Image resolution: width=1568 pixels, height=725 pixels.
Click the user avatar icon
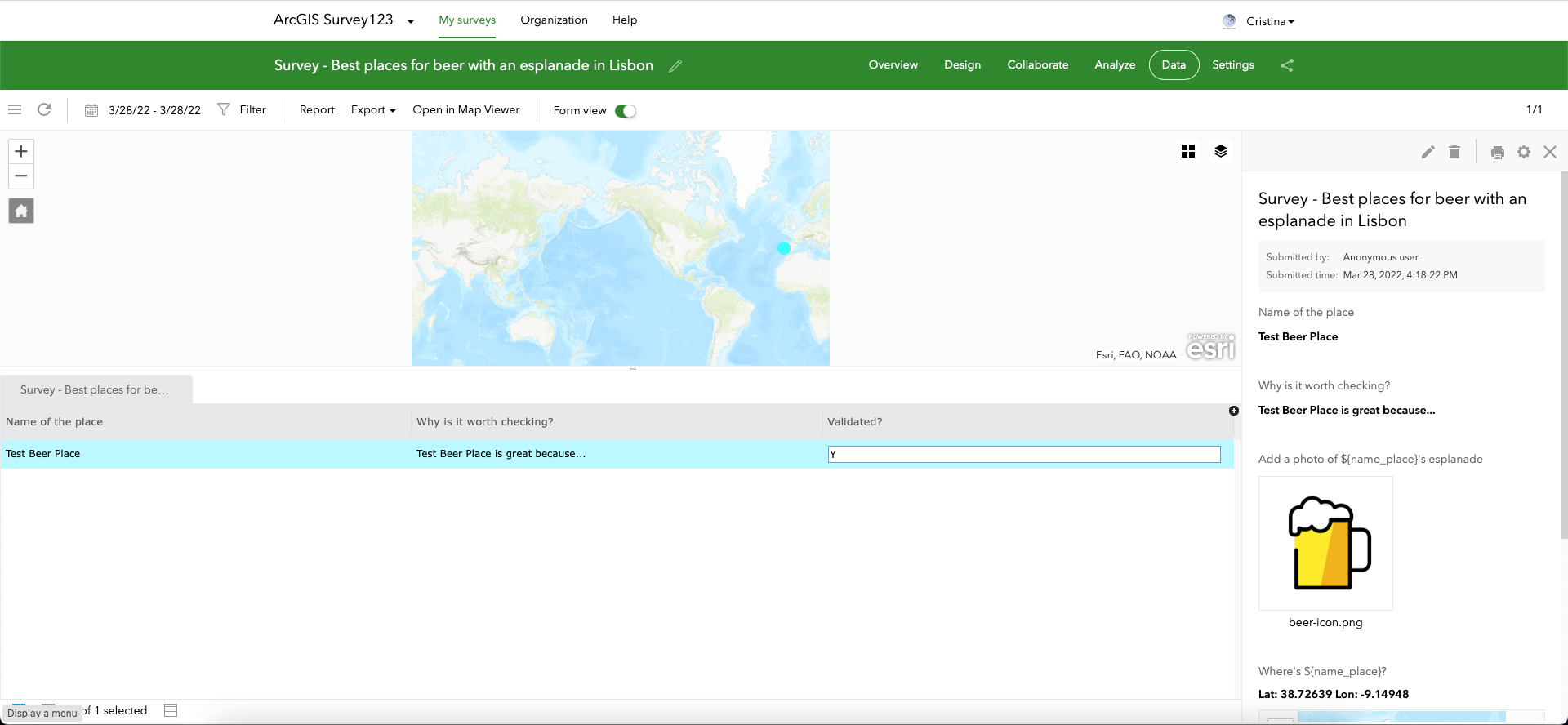point(1229,21)
